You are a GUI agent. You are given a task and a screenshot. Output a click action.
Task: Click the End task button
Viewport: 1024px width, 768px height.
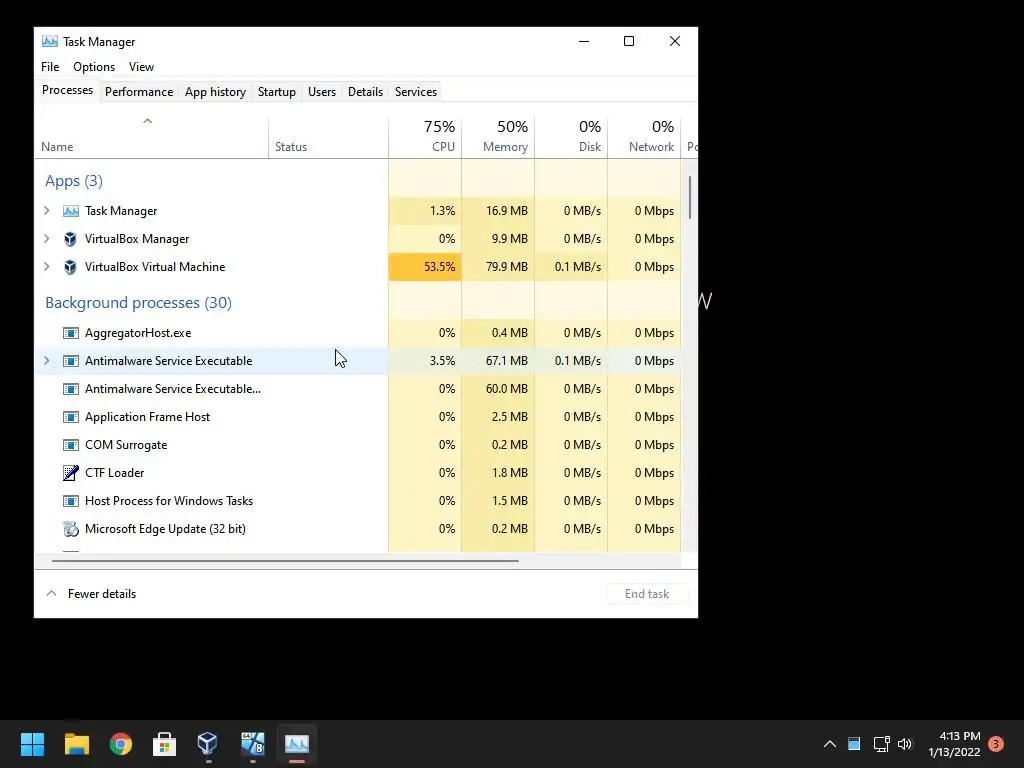(647, 594)
